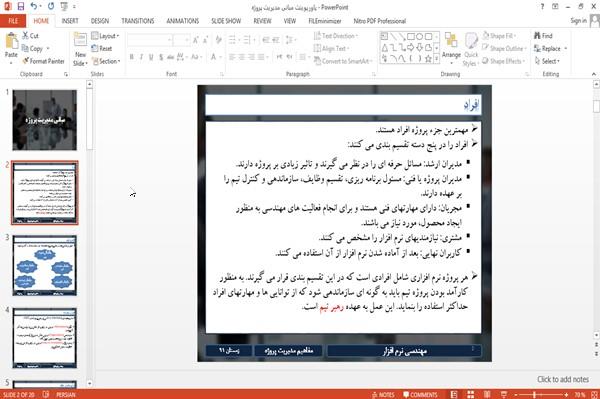Image resolution: width=600 pixels, height=399 pixels.
Task: Select slide 3 thumbnail with blue clouds
Action: [44, 265]
